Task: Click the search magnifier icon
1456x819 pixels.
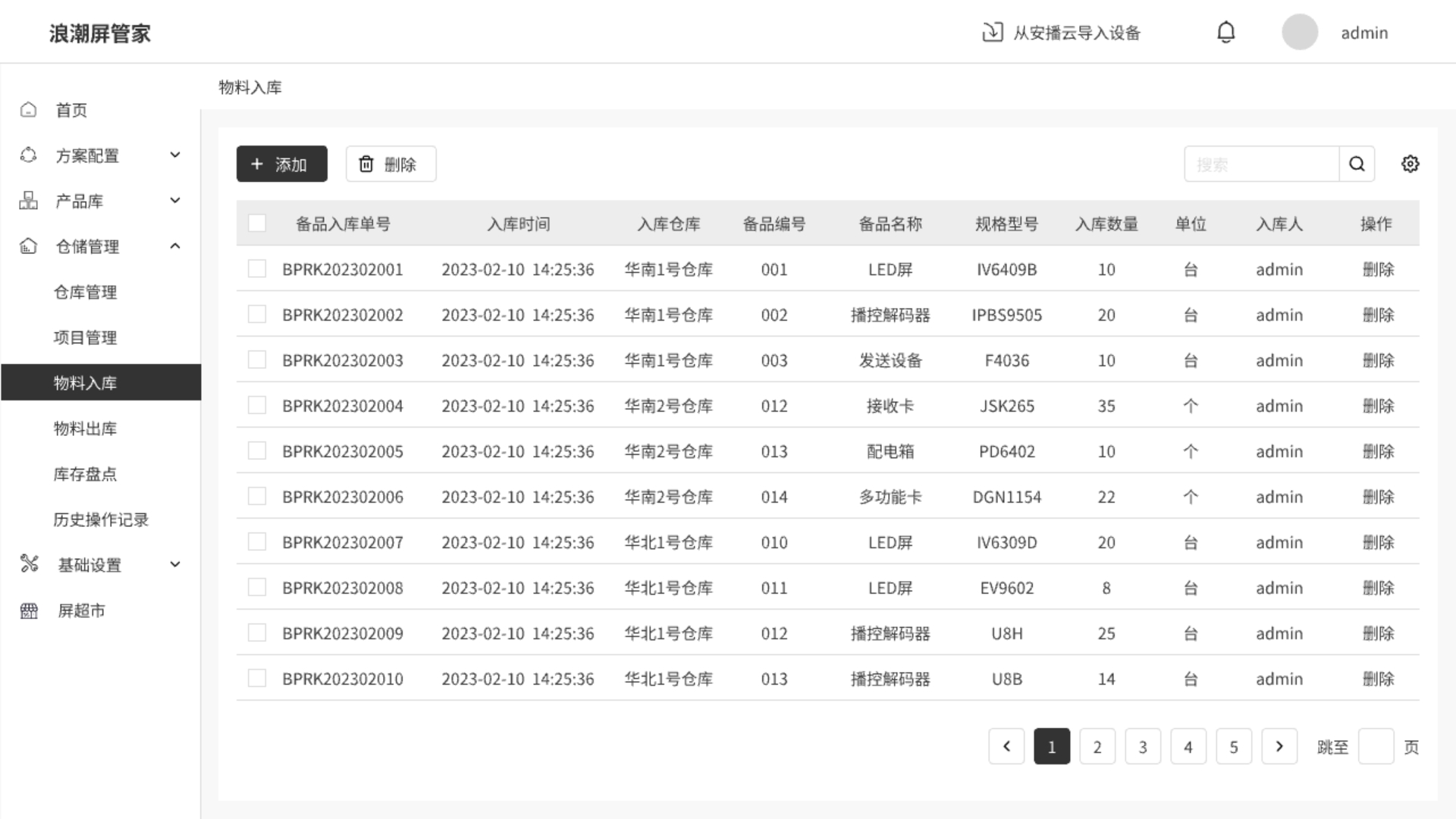Action: pos(1357,164)
